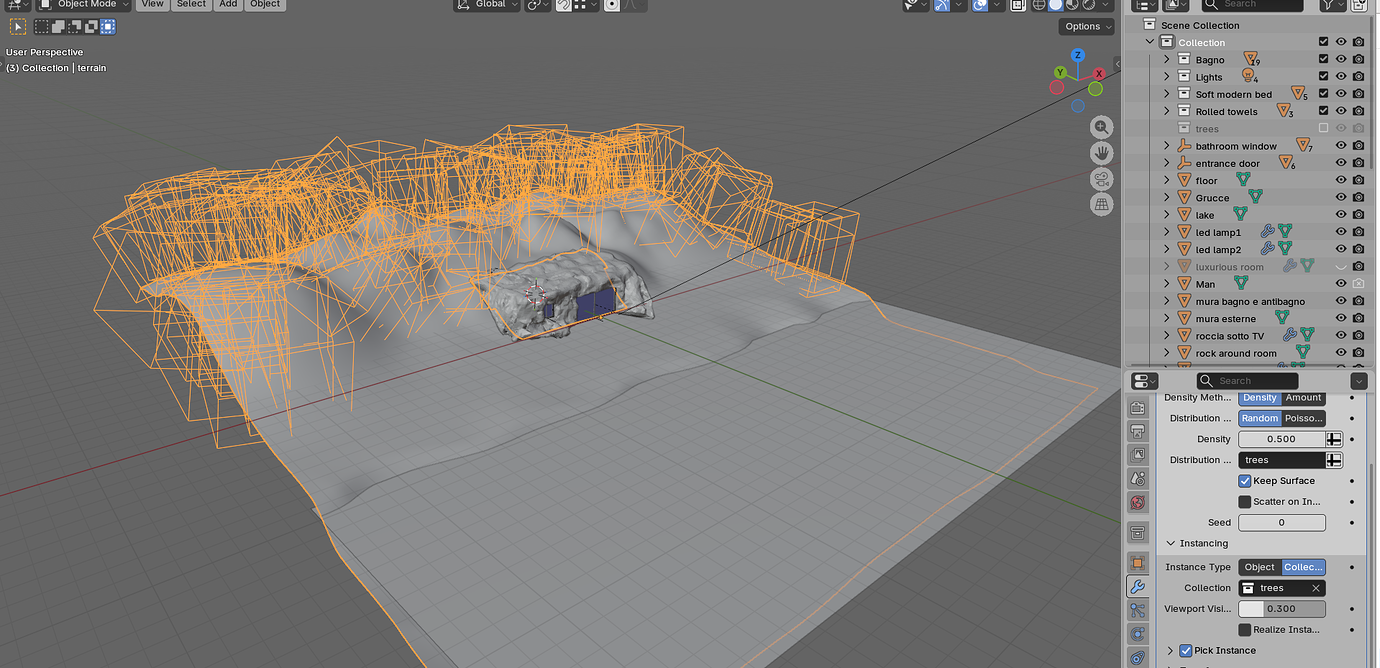Click the proportional editing icon in the header
The image size is (1380, 668).
coord(612,5)
